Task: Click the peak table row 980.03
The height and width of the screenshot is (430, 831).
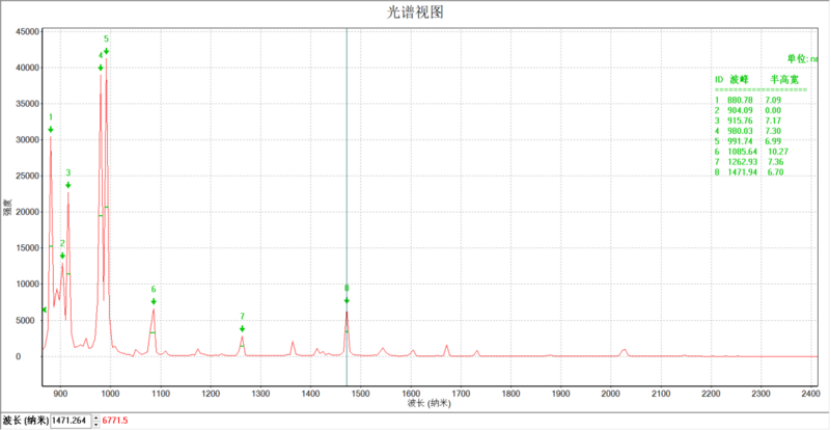Action: click(x=748, y=131)
